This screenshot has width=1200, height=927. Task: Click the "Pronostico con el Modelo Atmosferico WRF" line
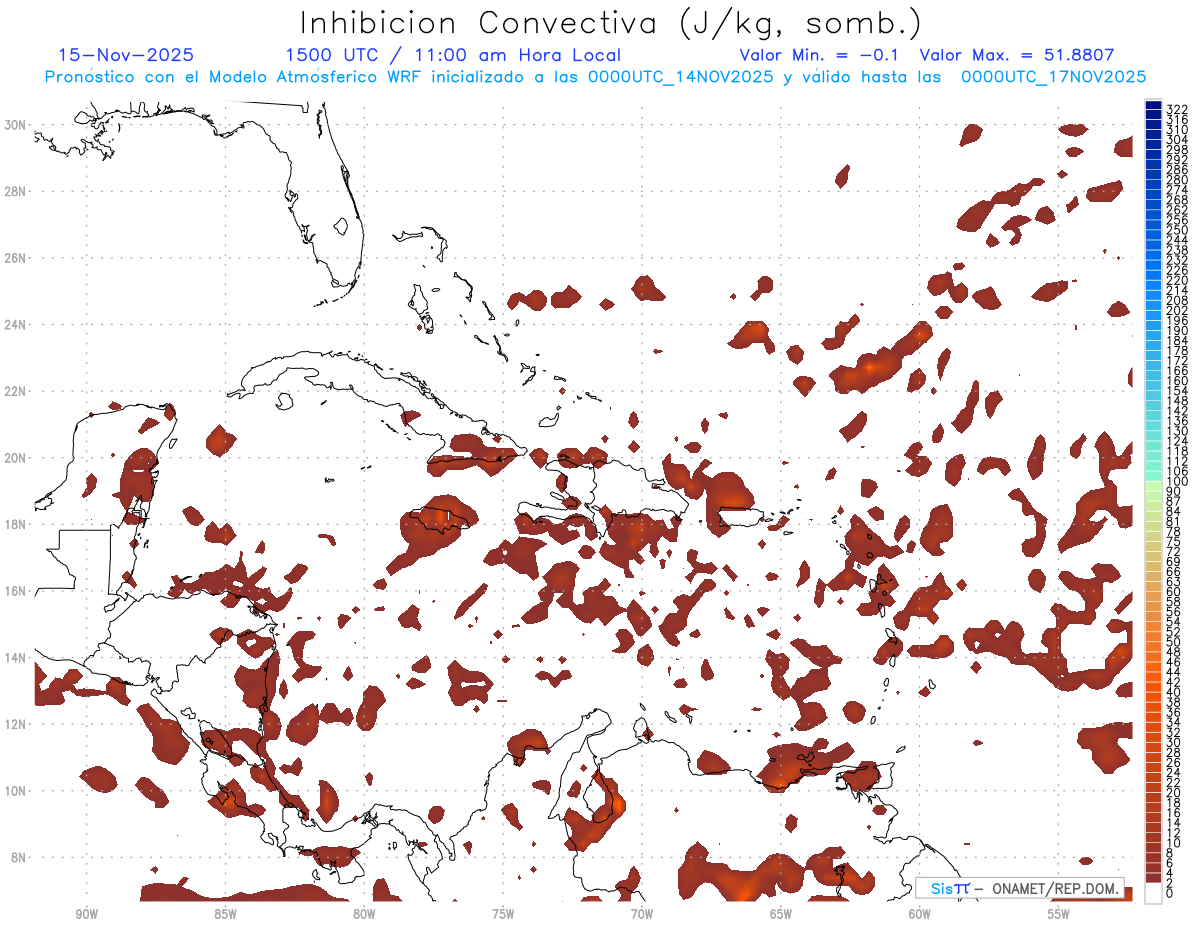pos(595,77)
